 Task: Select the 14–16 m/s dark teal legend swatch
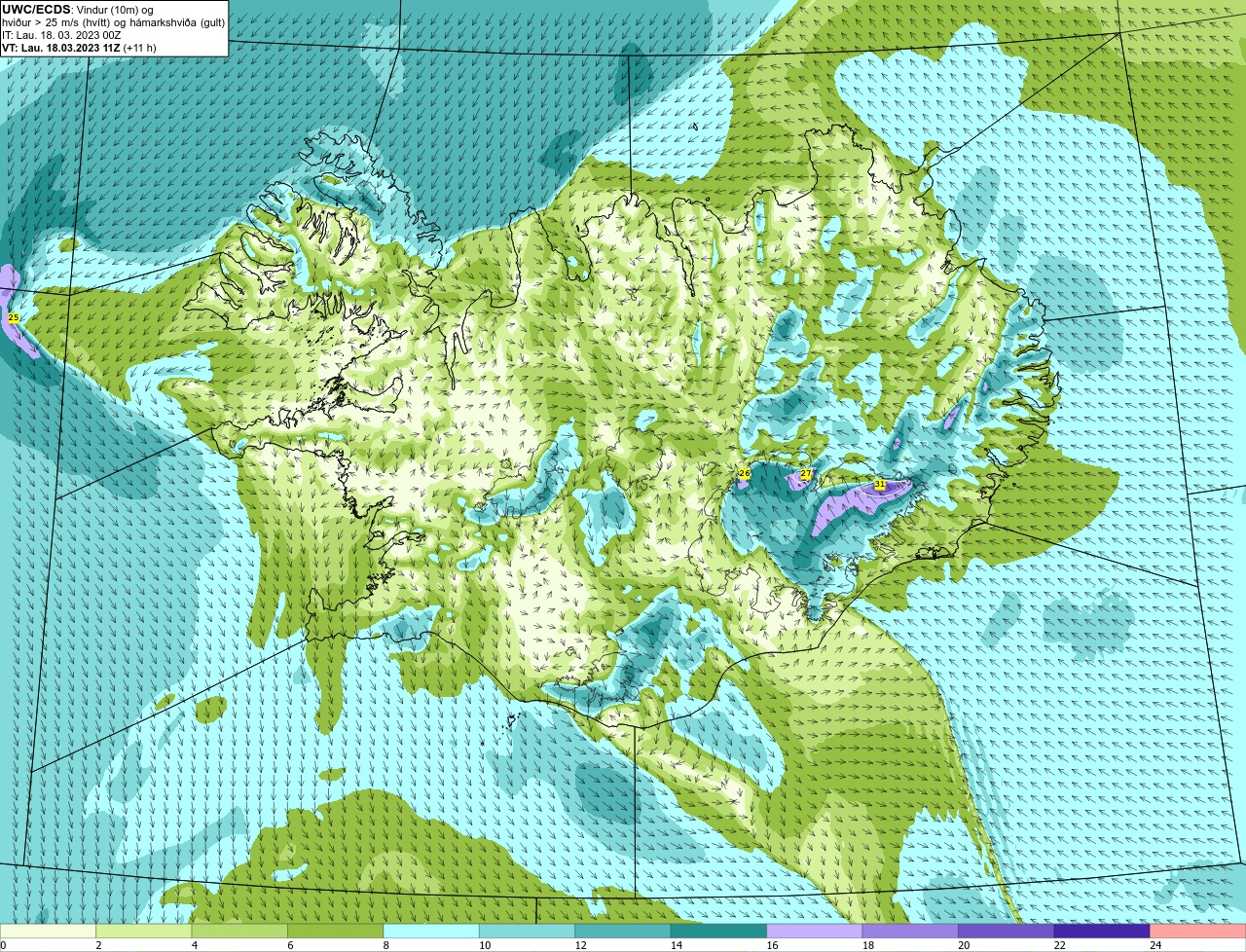click(719, 932)
